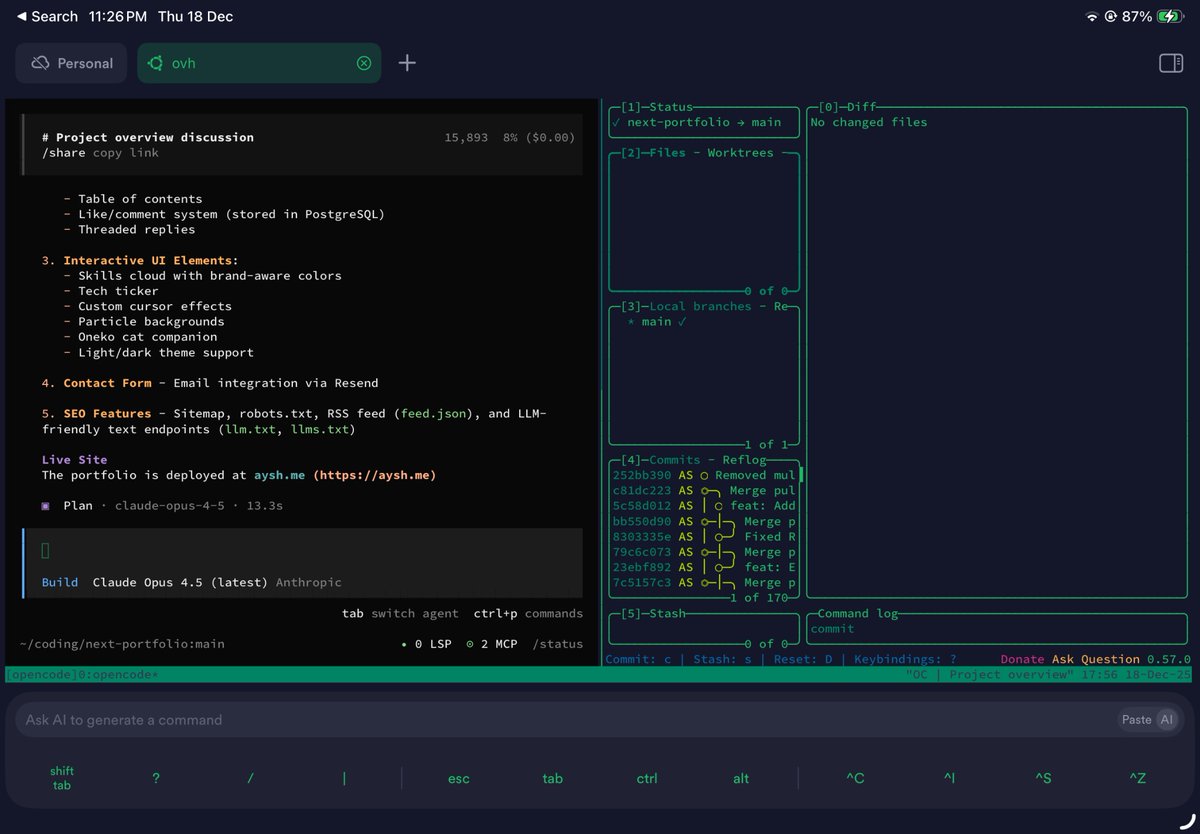Open the Personal workspace tab
The image size is (1200, 834).
pyautogui.click(x=71, y=63)
